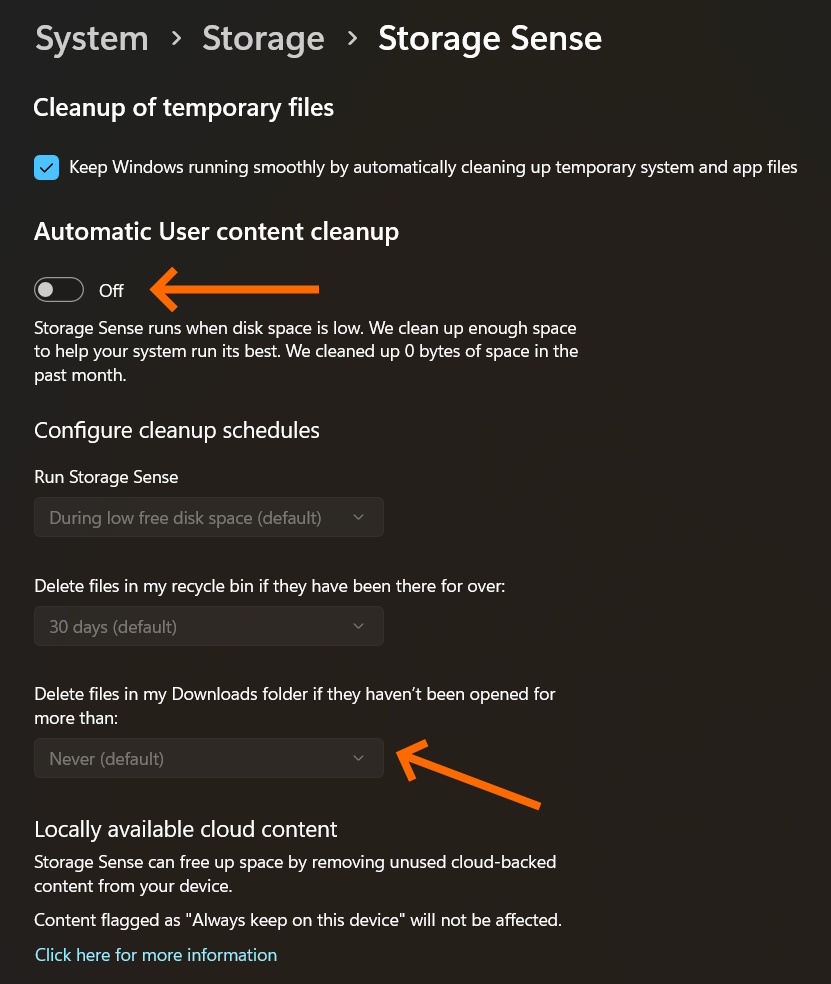Screen dimensions: 831x984
Task: Click the "Configure cleanup schedules" heading
Action: [177, 430]
